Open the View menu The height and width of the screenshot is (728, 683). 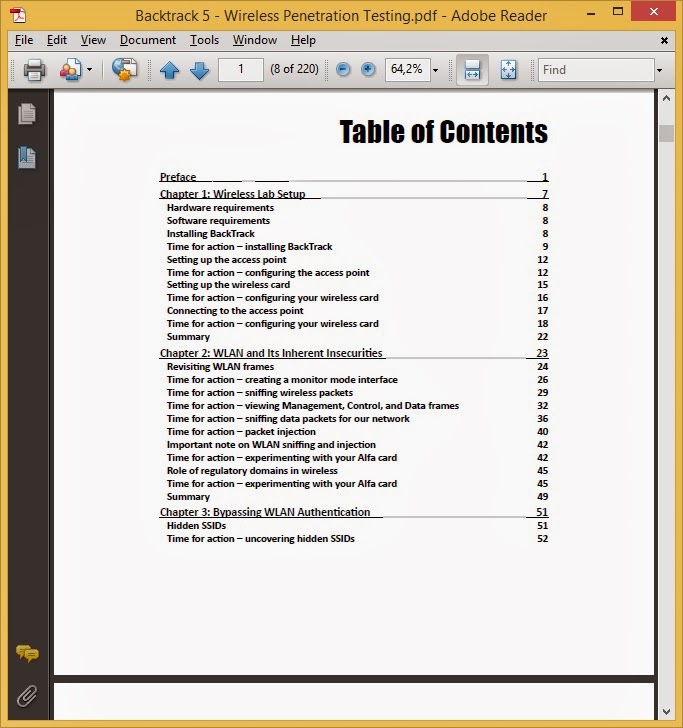(x=93, y=40)
